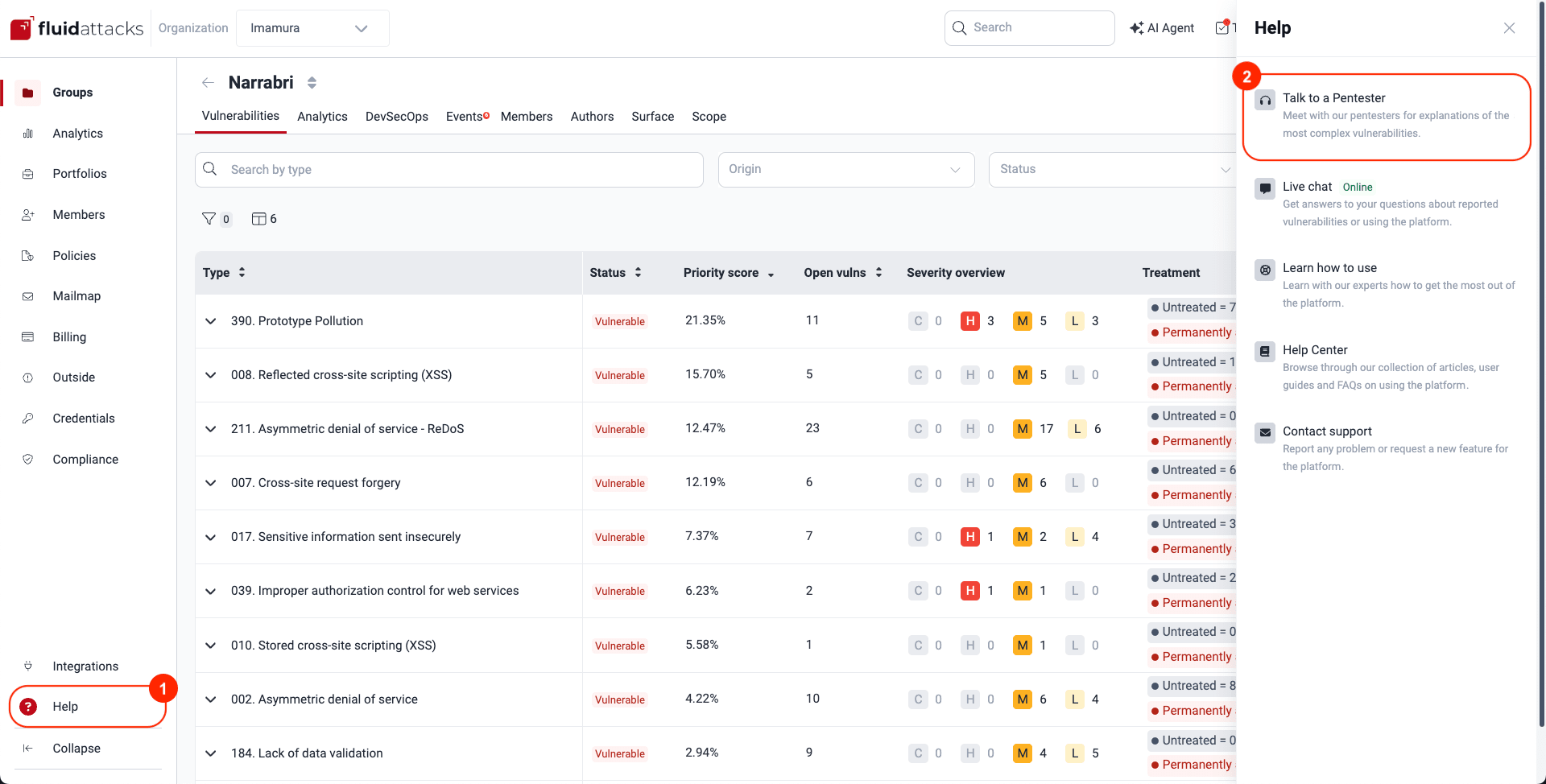Open the filters funnel icon
This screenshot has height=784, width=1546.
tap(209, 219)
